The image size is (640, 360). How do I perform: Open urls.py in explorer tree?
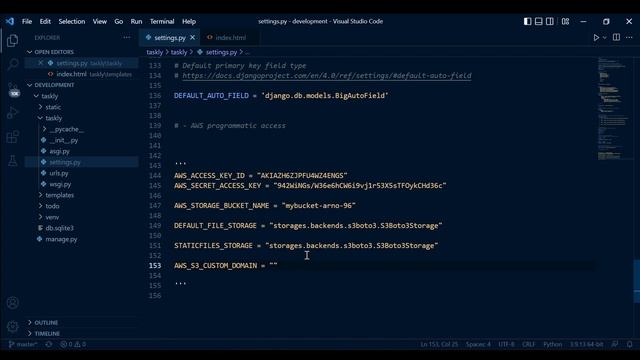[59, 173]
